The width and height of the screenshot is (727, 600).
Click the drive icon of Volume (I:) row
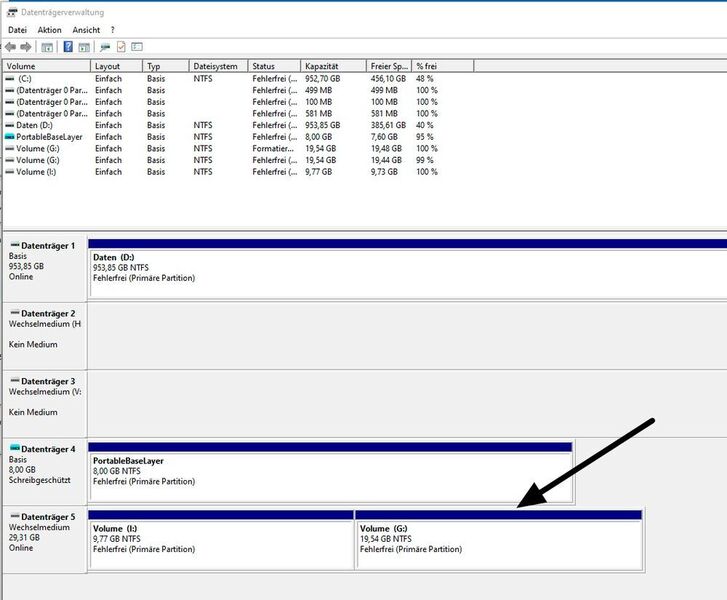10,172
